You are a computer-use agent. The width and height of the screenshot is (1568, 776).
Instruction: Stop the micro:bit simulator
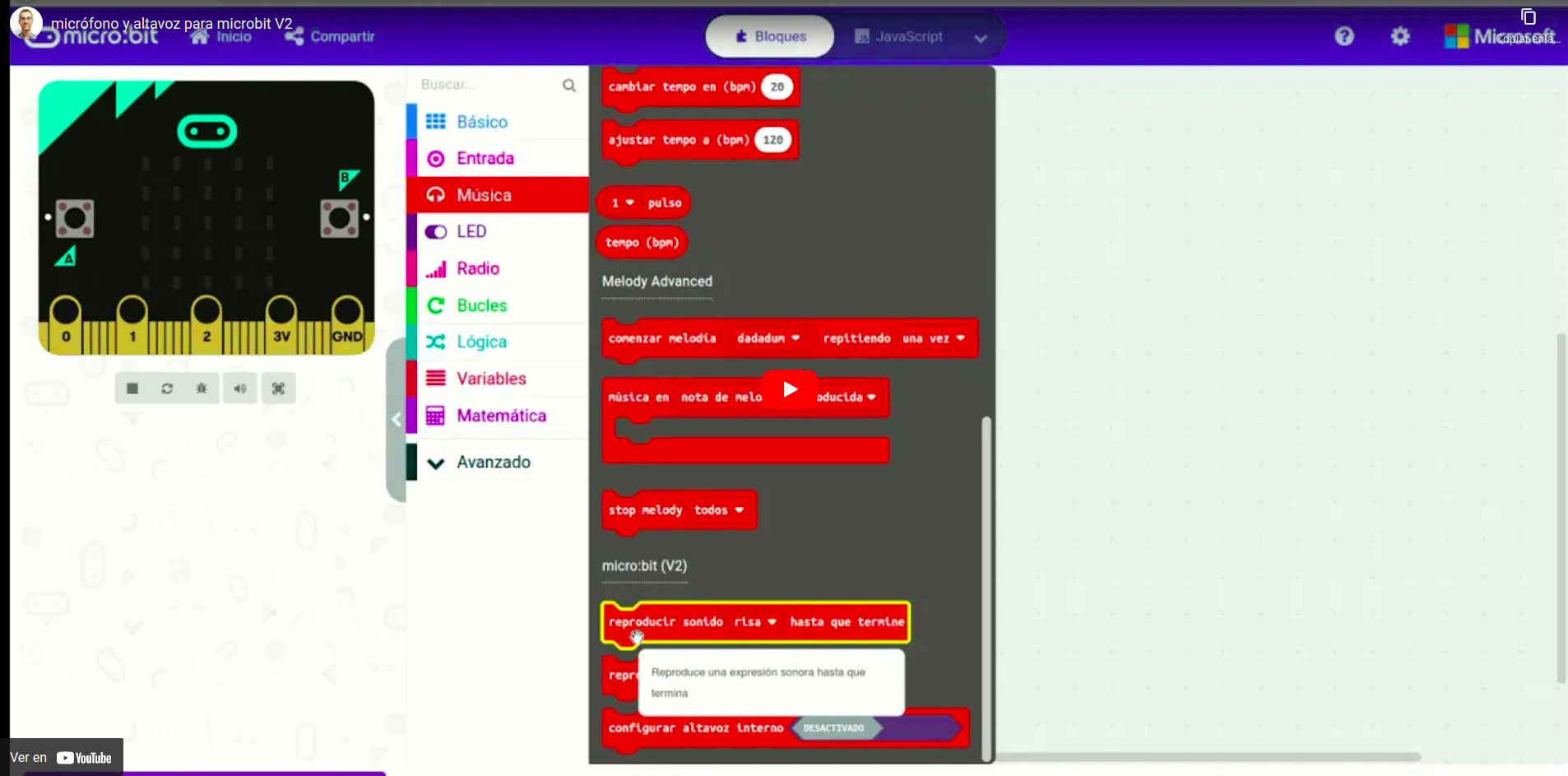pyautogui.click(x=132, y=388)
